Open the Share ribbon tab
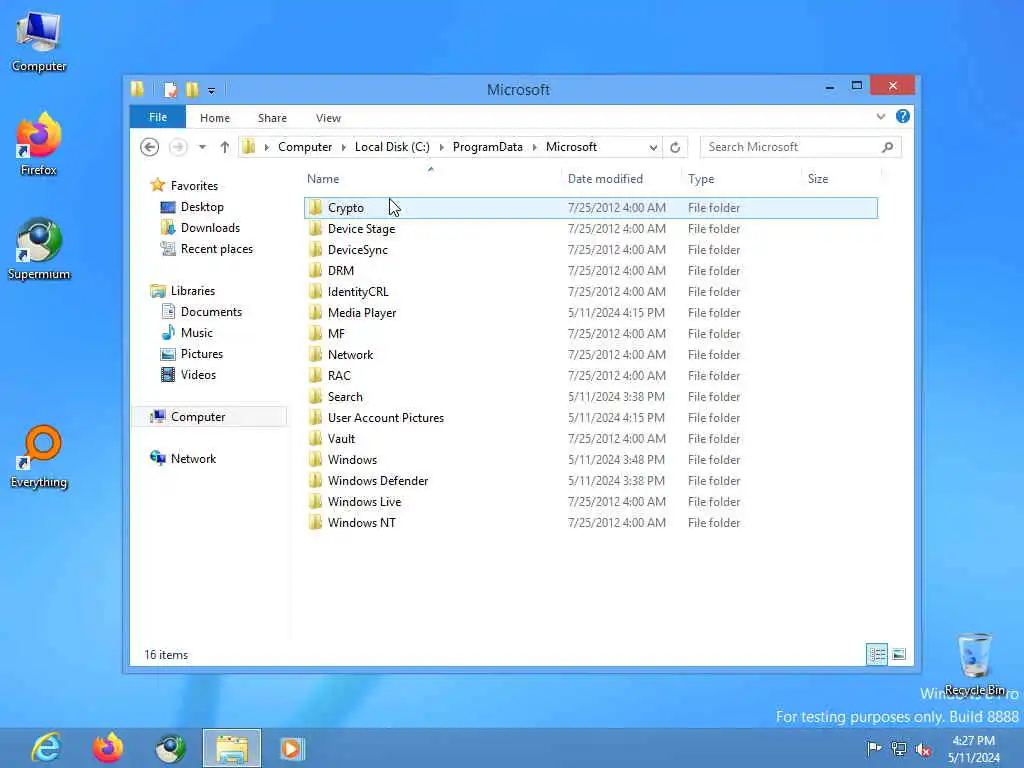This screenshot has height=768, width=1024. click(x=272, y=118)
